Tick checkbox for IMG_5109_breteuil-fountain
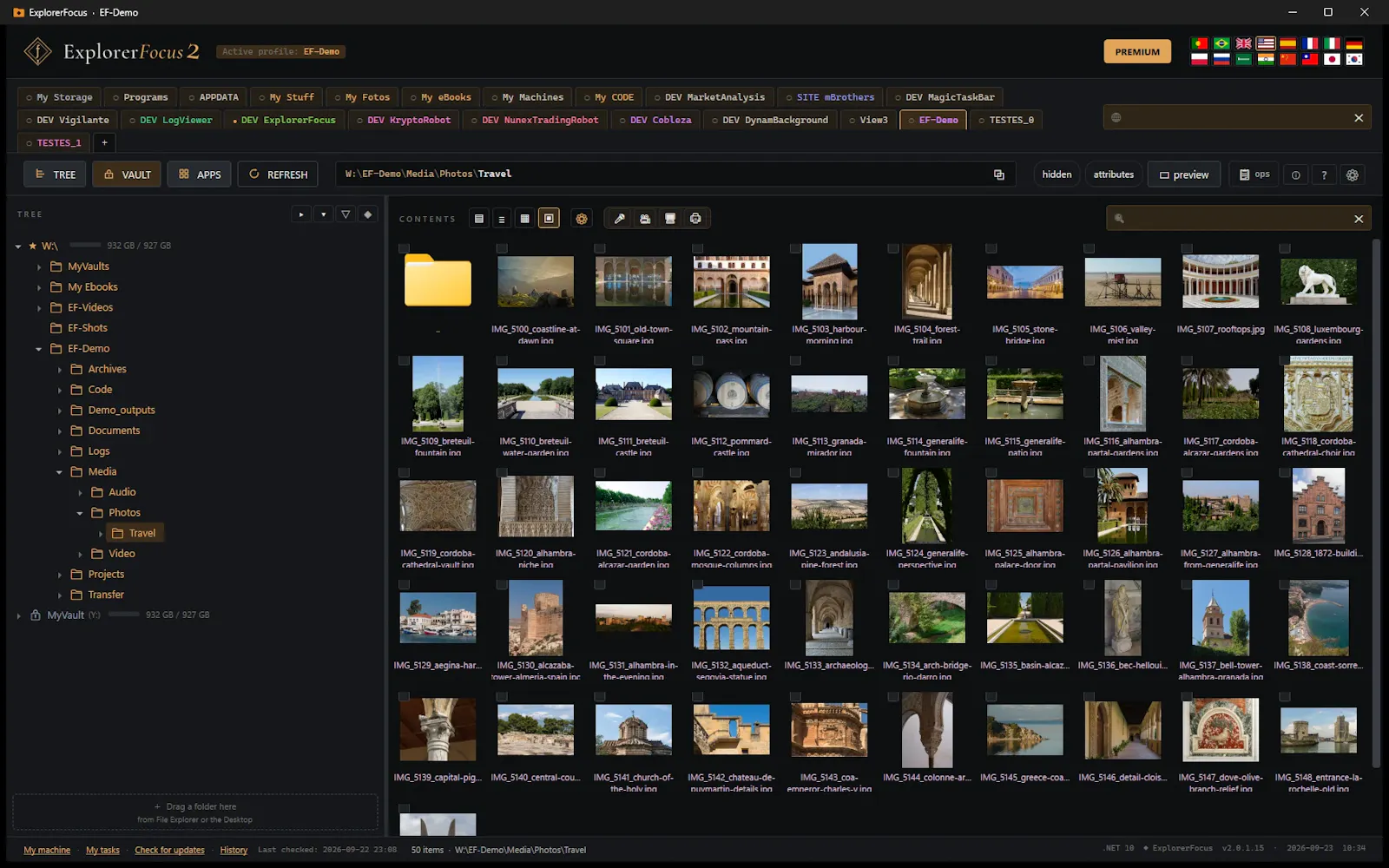Image resolution: width=1389 pixels, height=868 pixels. [x=404, y=360]
